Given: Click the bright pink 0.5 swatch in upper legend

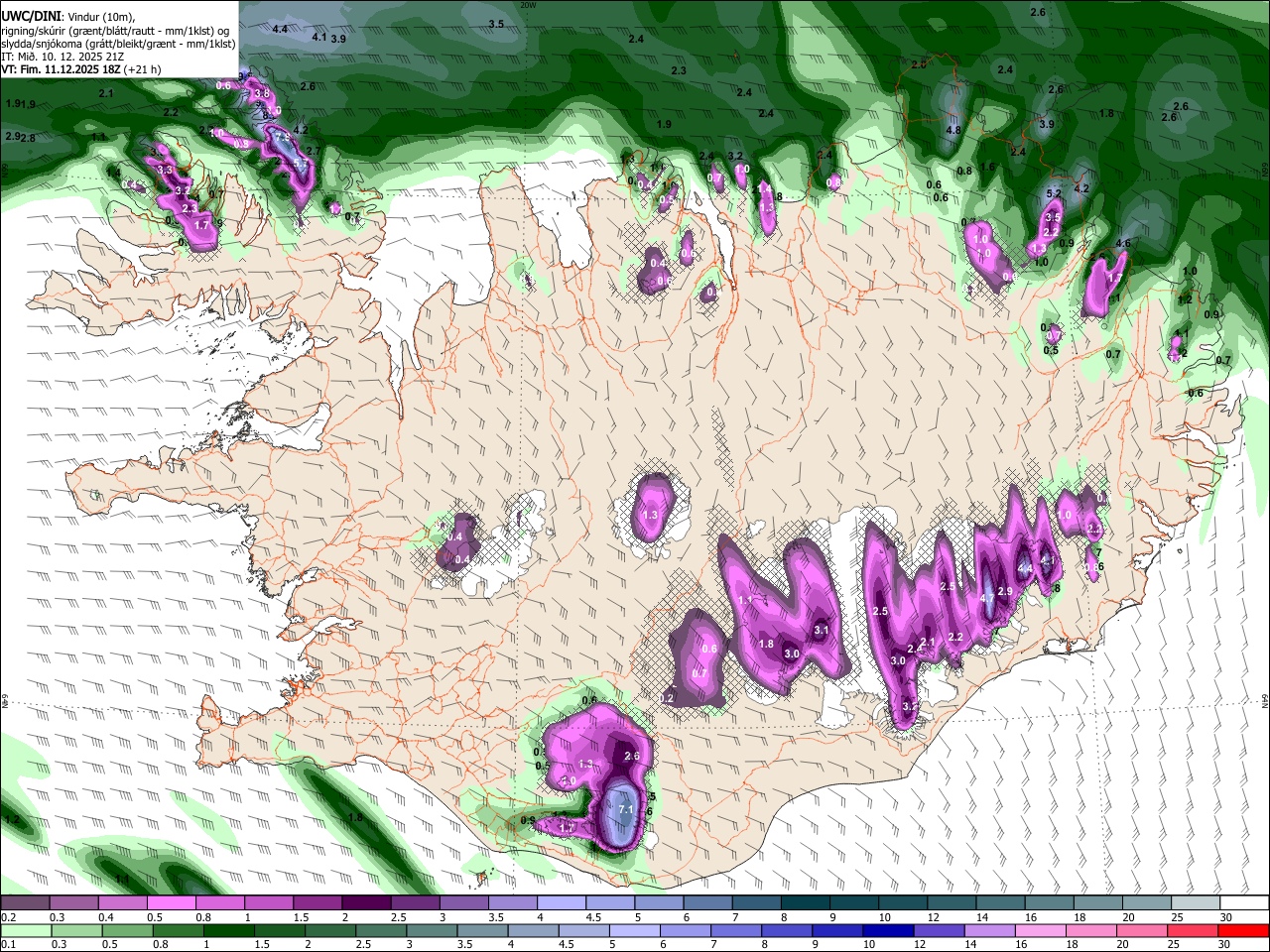Looking at the screenshot, I should pyautogui.click(x=171, y=902).
